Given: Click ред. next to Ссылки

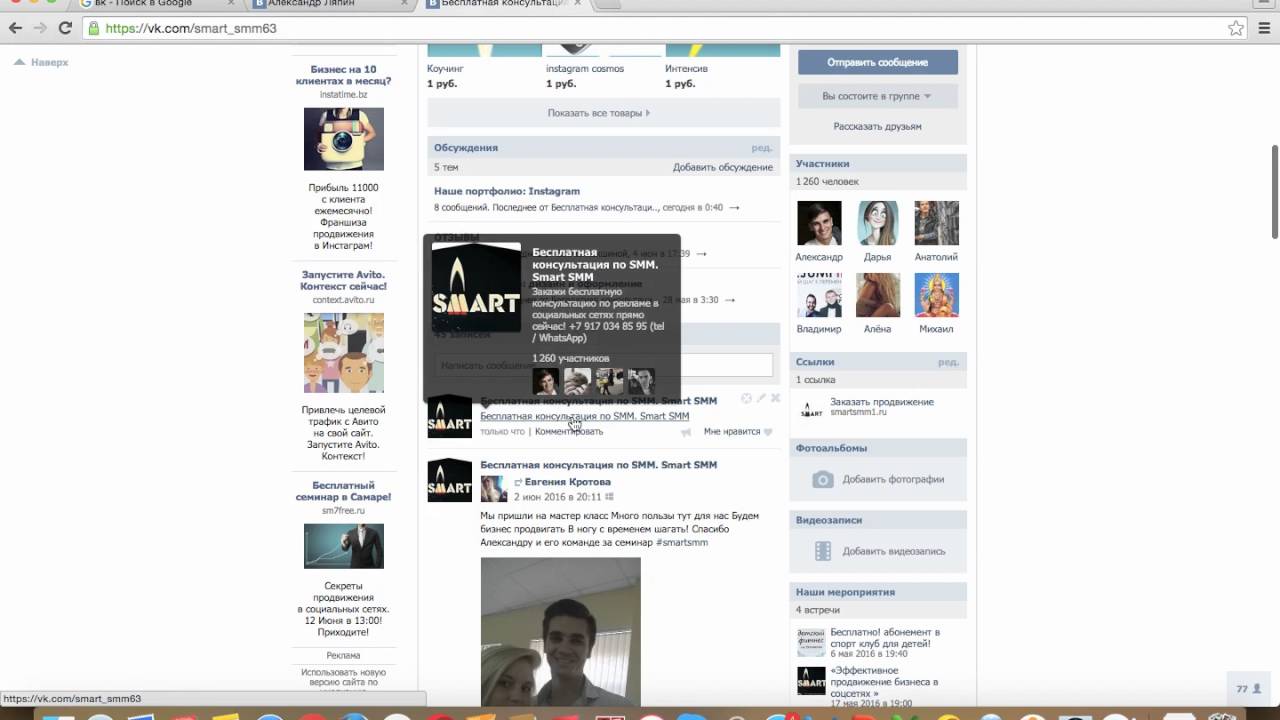Looking at the screenshot, I should pos(948,362).
